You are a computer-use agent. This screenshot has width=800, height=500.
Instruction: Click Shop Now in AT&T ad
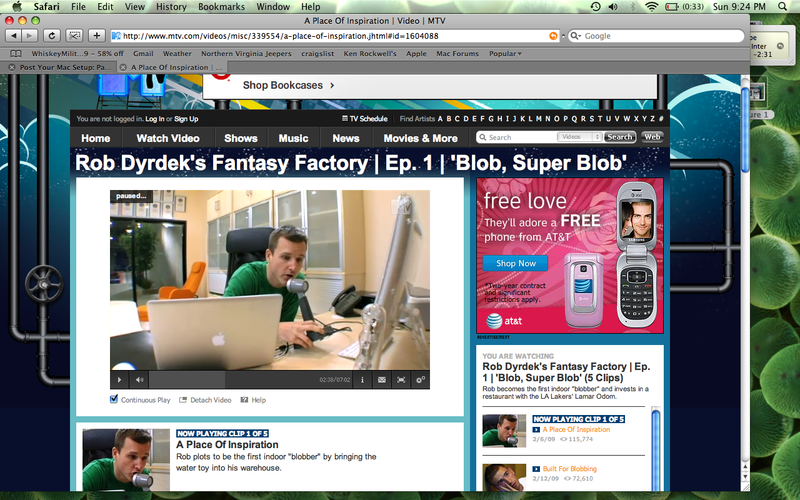coord(516,263)
